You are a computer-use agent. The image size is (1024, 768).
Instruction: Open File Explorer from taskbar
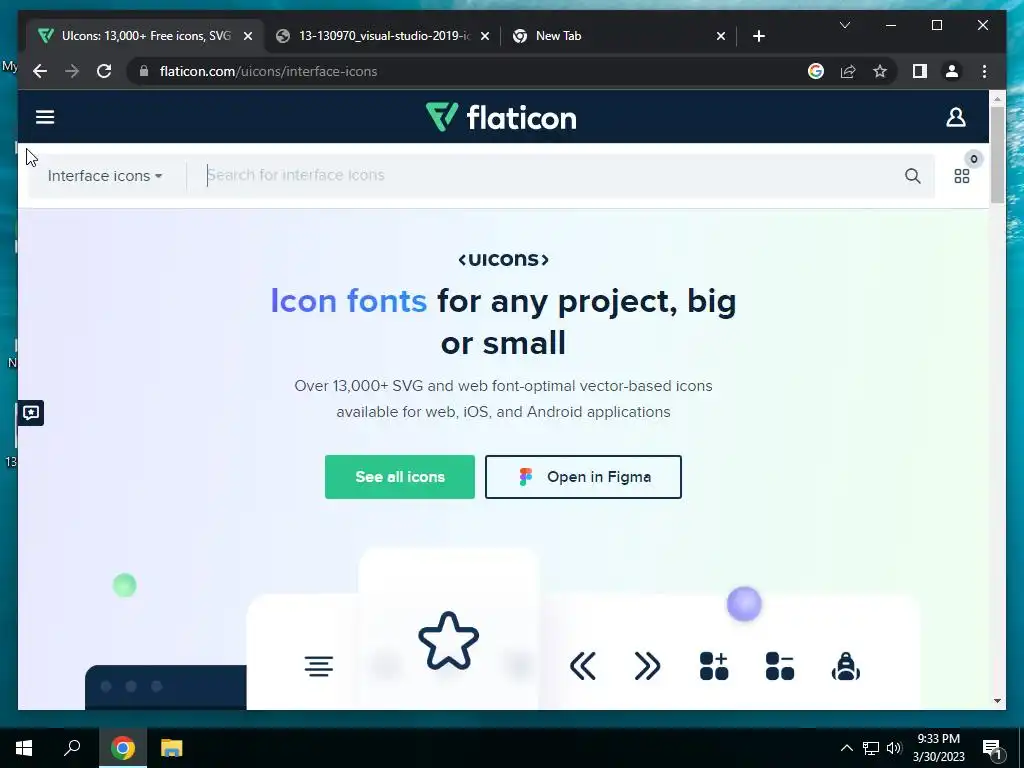click(x=171, y=748)
